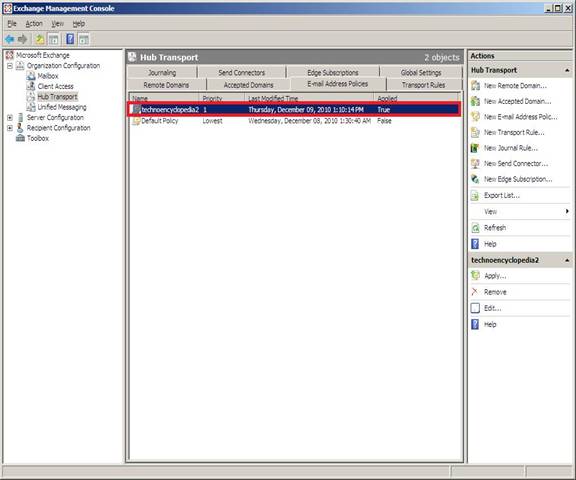576x480 pixels.
Task: Click the New Remote Domain action icon
Action: 475,86
